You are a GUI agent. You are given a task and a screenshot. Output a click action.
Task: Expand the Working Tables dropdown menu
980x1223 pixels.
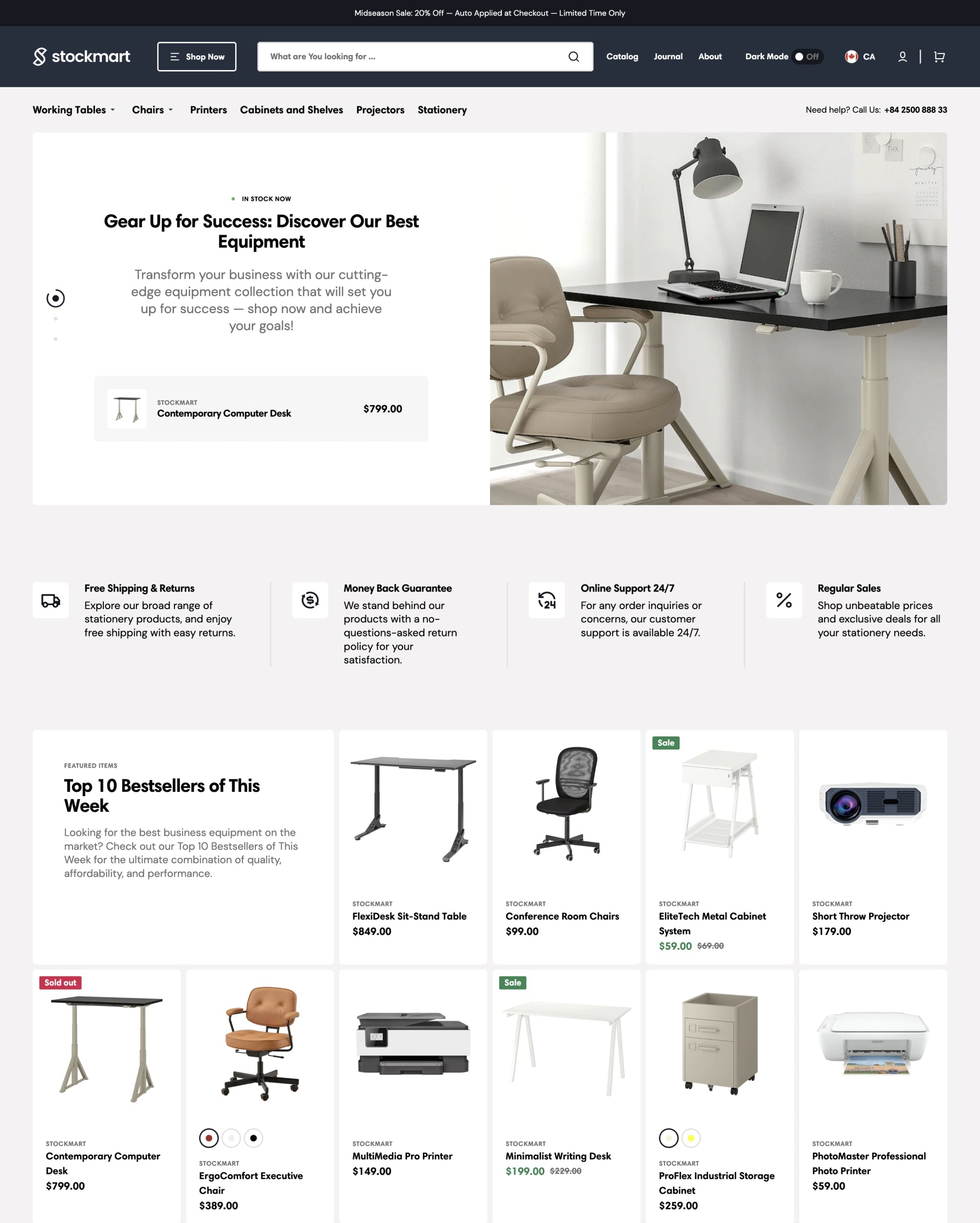click(76, 109)
